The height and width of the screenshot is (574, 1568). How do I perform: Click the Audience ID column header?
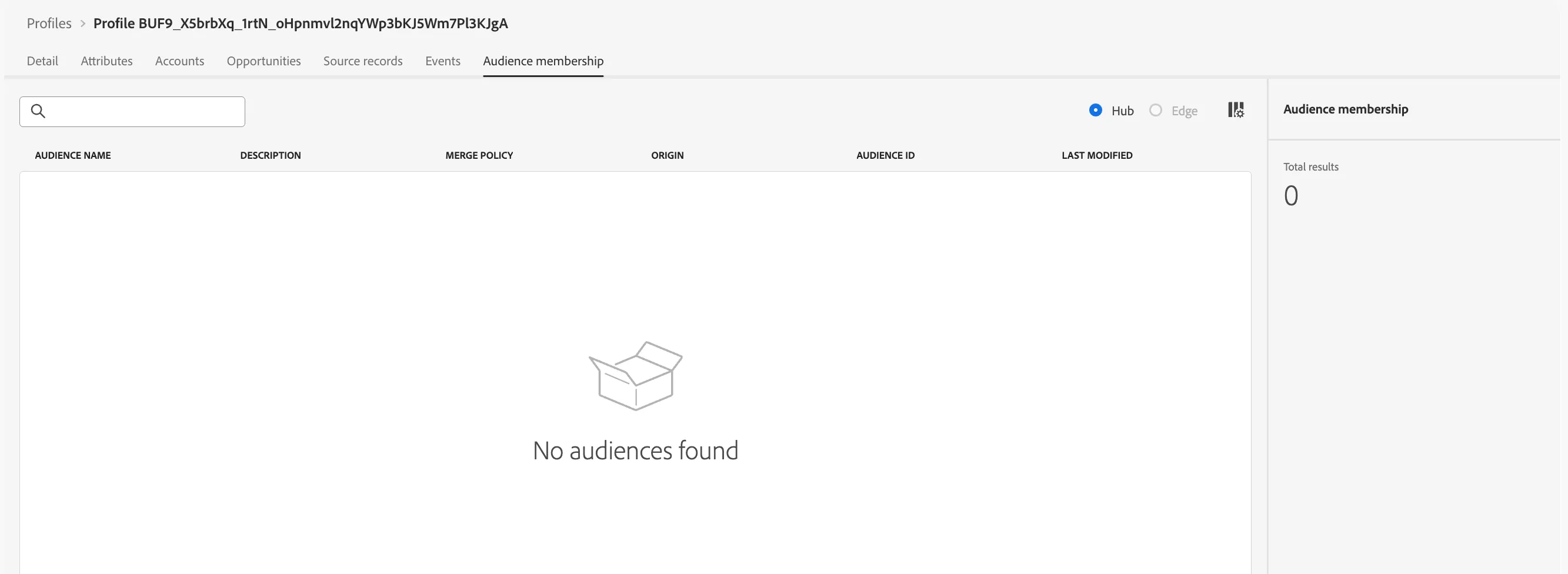click(885, 155)
